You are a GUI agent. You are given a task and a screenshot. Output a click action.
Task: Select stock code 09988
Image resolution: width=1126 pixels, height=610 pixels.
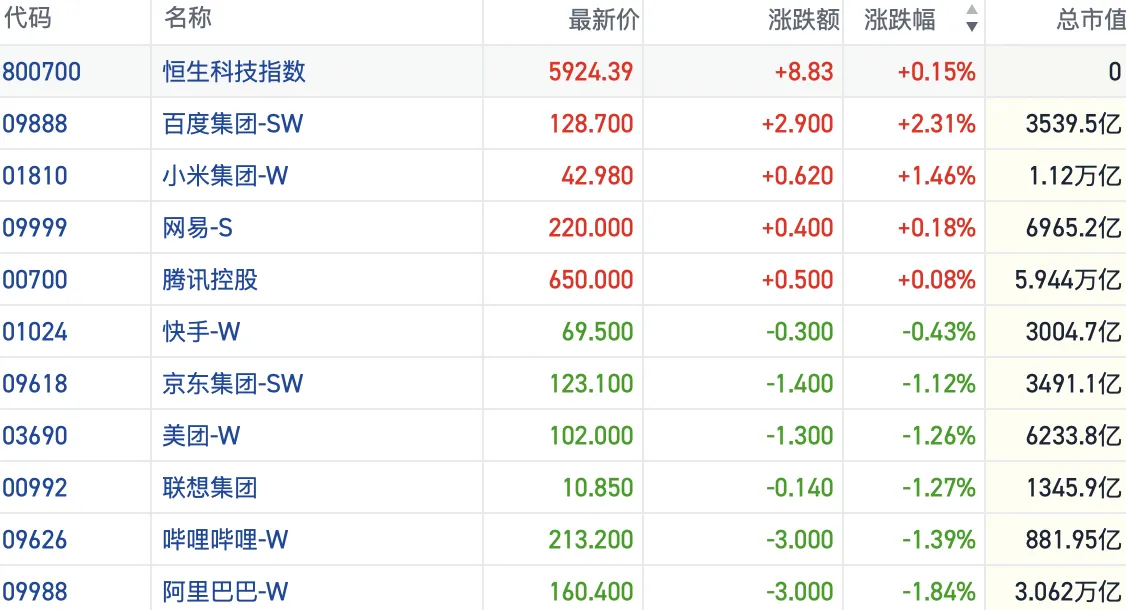click(x=34, y=592)
